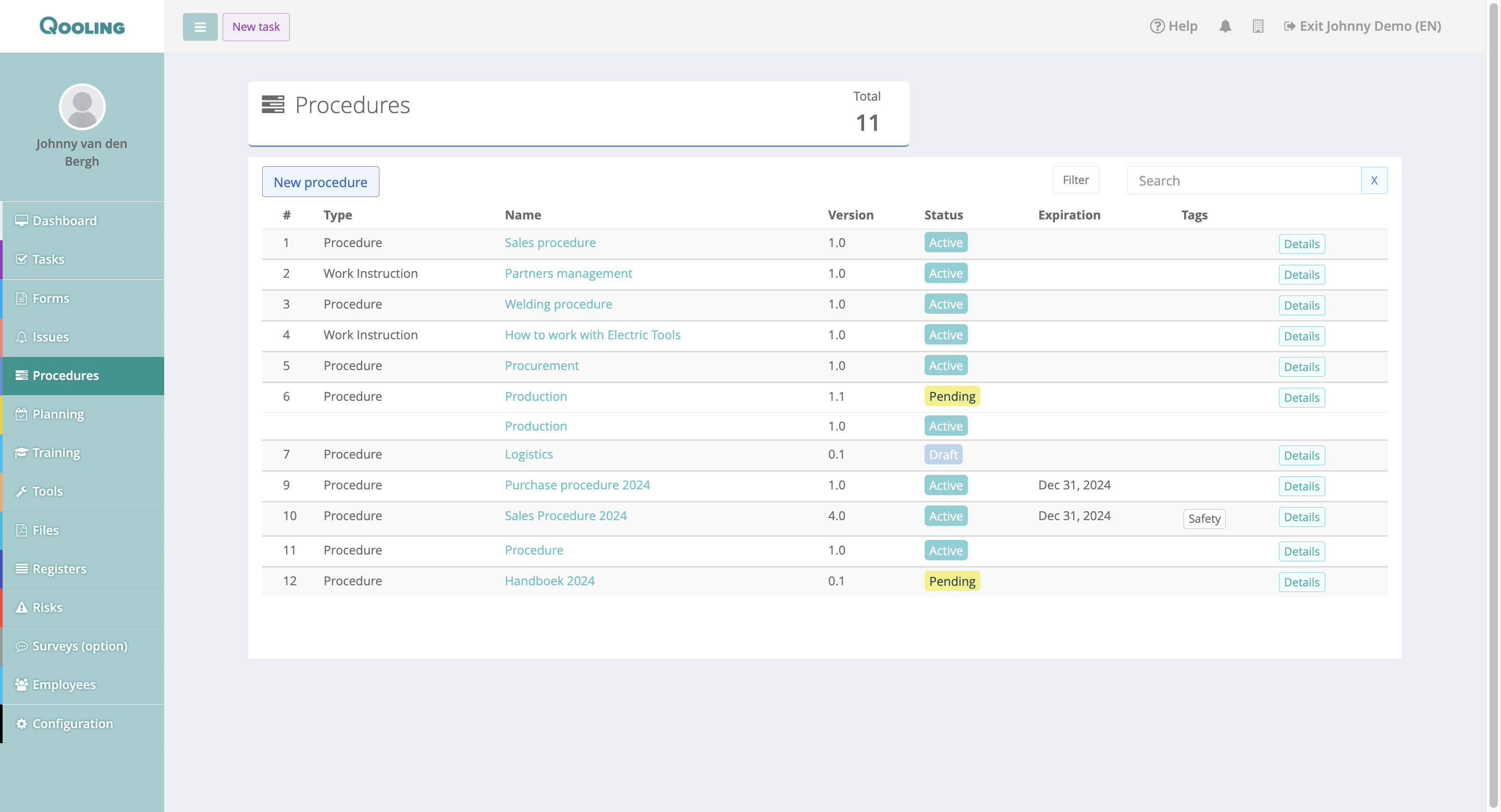This screenshot has height=812, width=1501.
Task: Open Details for Handboek 2024
Action: tap(1301, 582)
